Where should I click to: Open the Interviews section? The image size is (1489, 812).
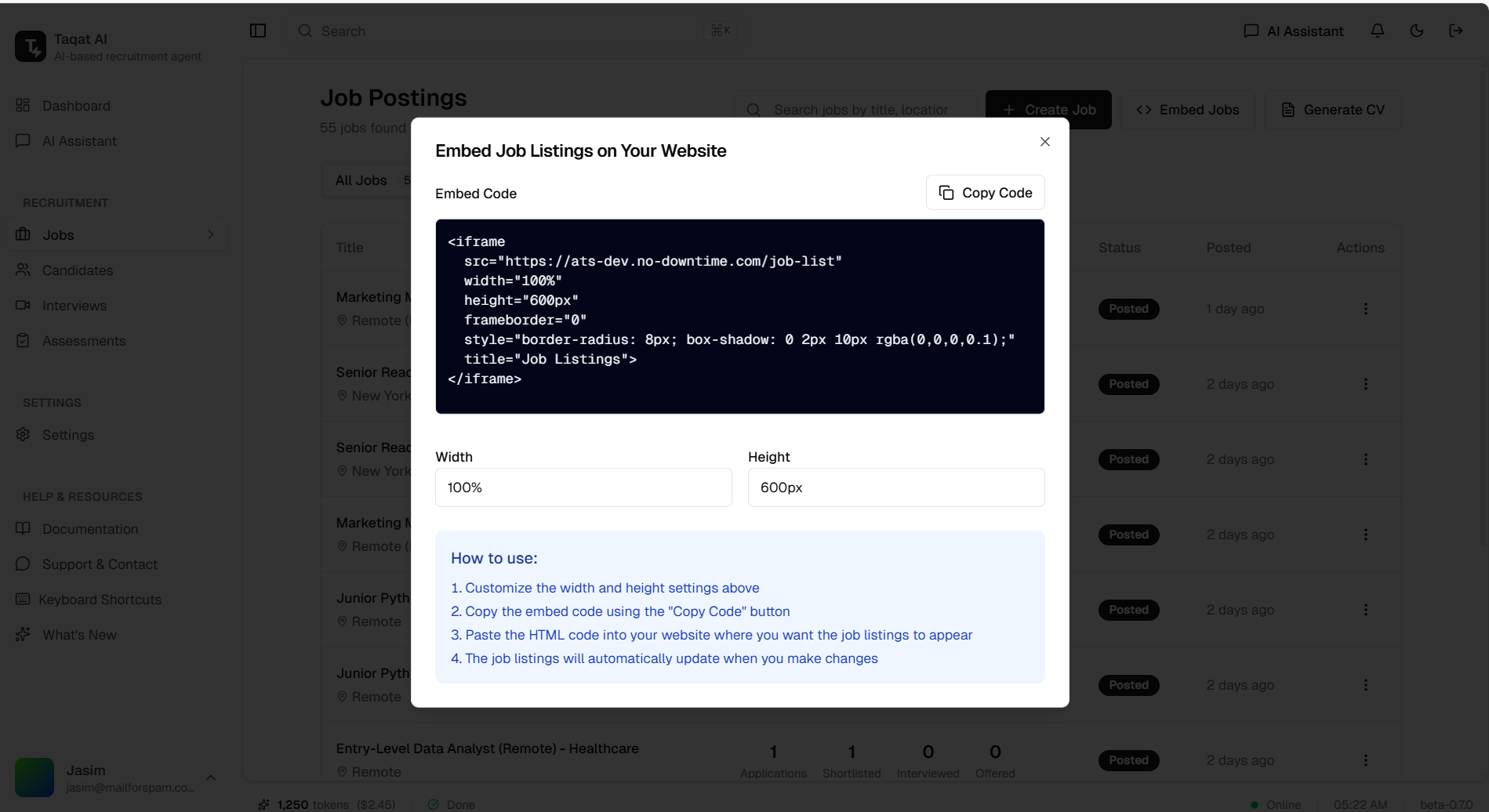74,306
